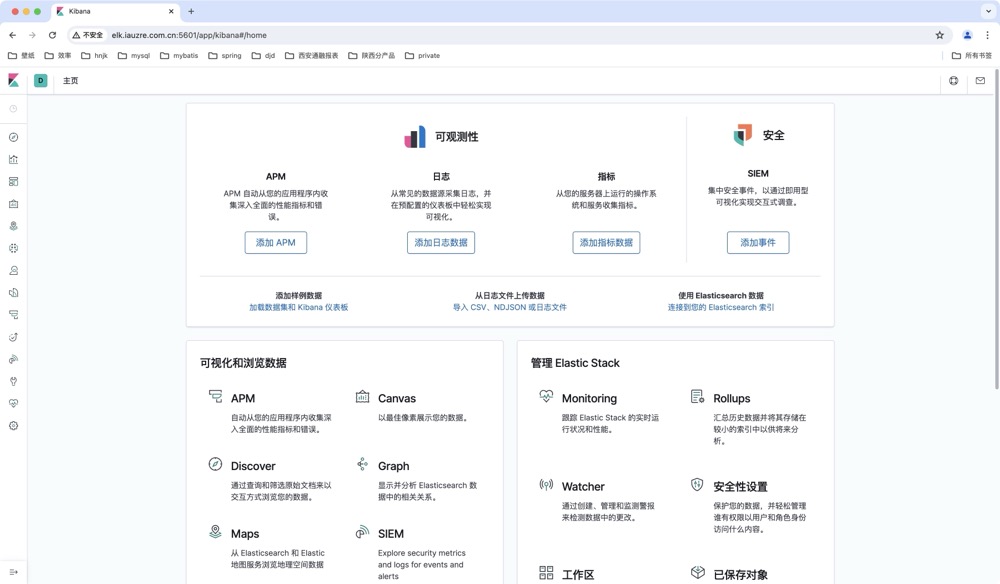1000x584 pixels.
Task: Click the mail newsfeed icon in the header
Action: (980, 81)
